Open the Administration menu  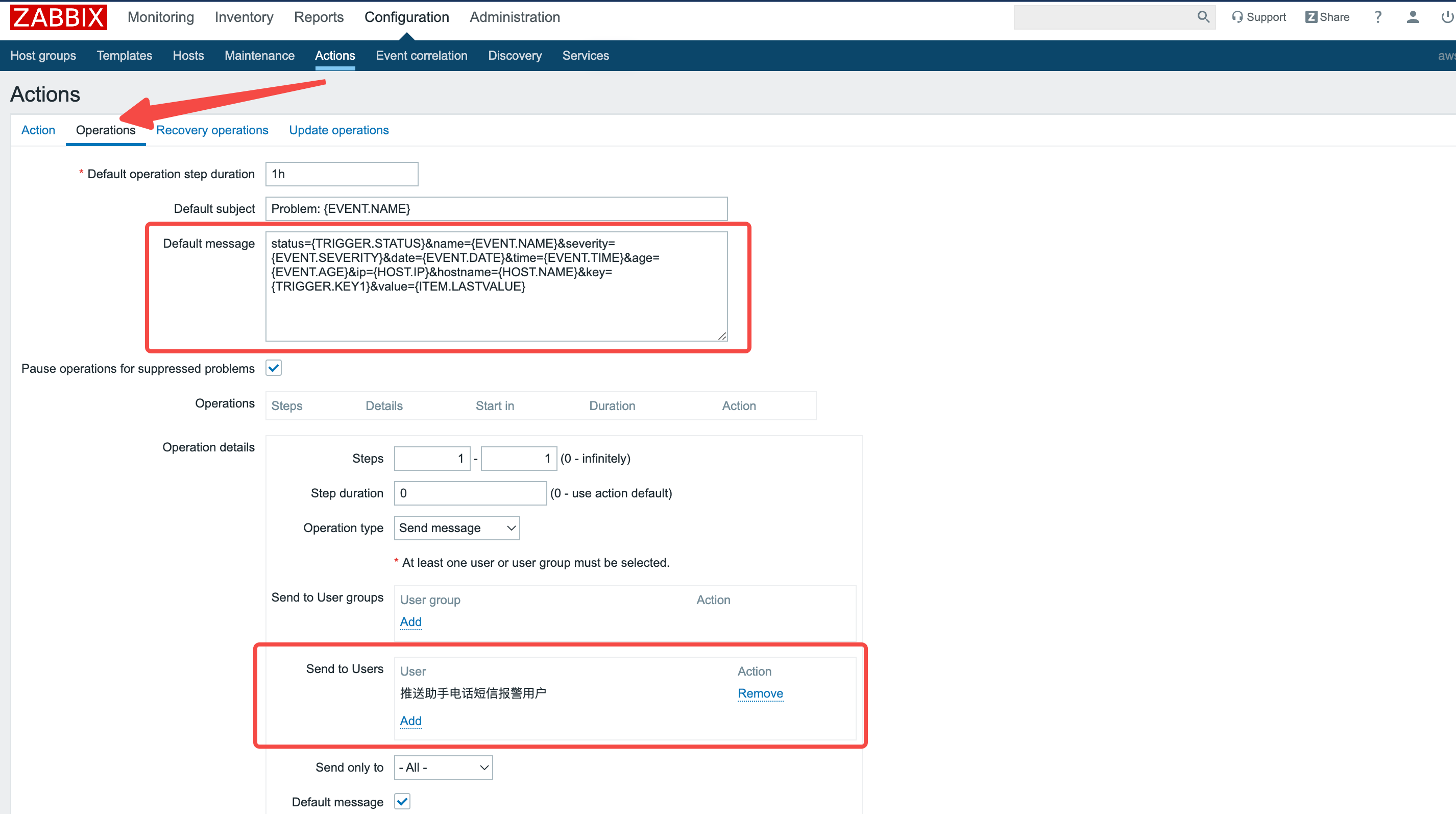[515, 17]
